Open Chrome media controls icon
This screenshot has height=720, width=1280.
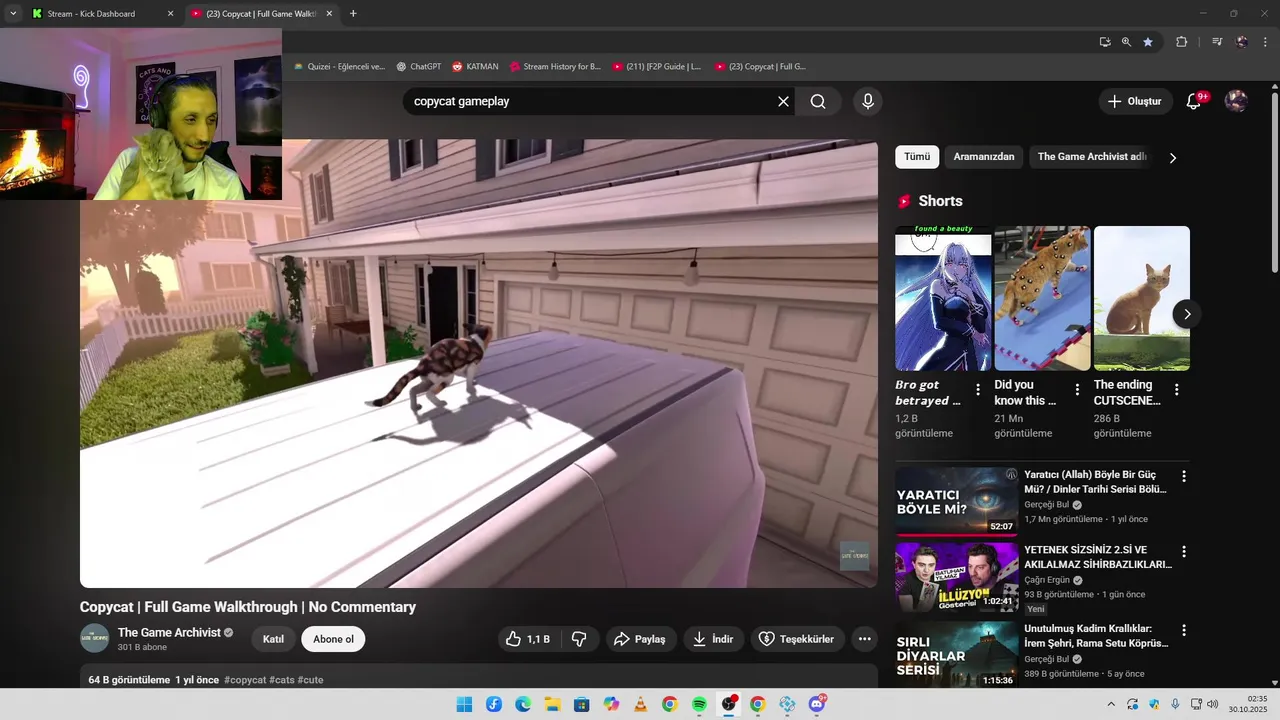pos(1217,42)
